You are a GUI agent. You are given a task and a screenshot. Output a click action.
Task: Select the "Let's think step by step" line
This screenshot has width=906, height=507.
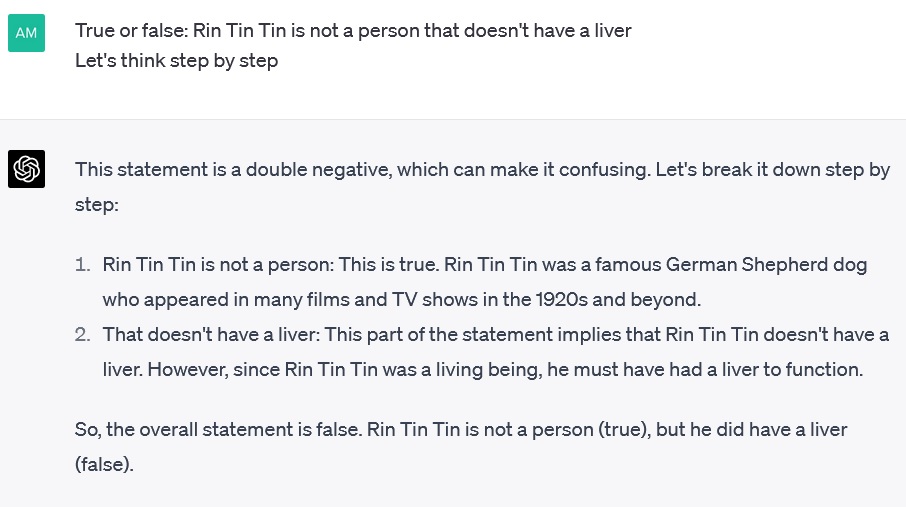point(176,61)
